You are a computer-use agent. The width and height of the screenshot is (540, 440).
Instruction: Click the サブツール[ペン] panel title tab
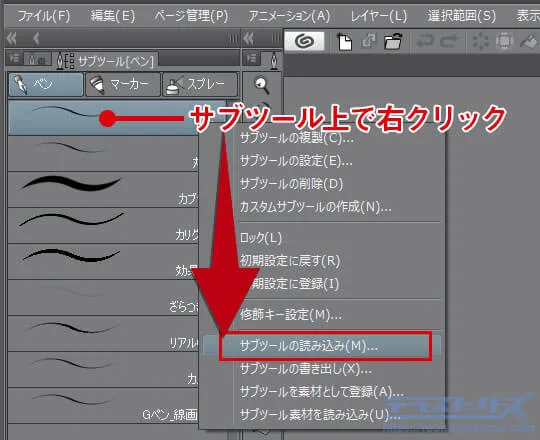[106, 61]
